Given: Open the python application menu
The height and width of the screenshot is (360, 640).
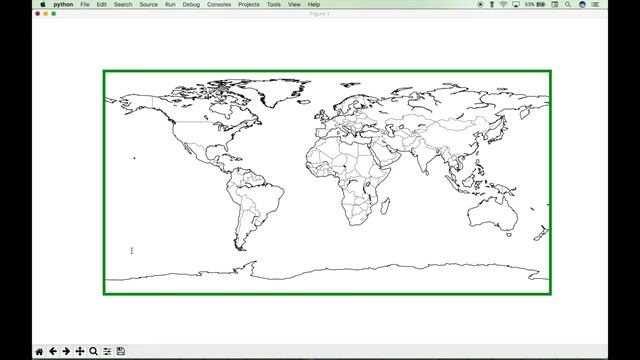Looking at the screenshot, I should point(63,4).
